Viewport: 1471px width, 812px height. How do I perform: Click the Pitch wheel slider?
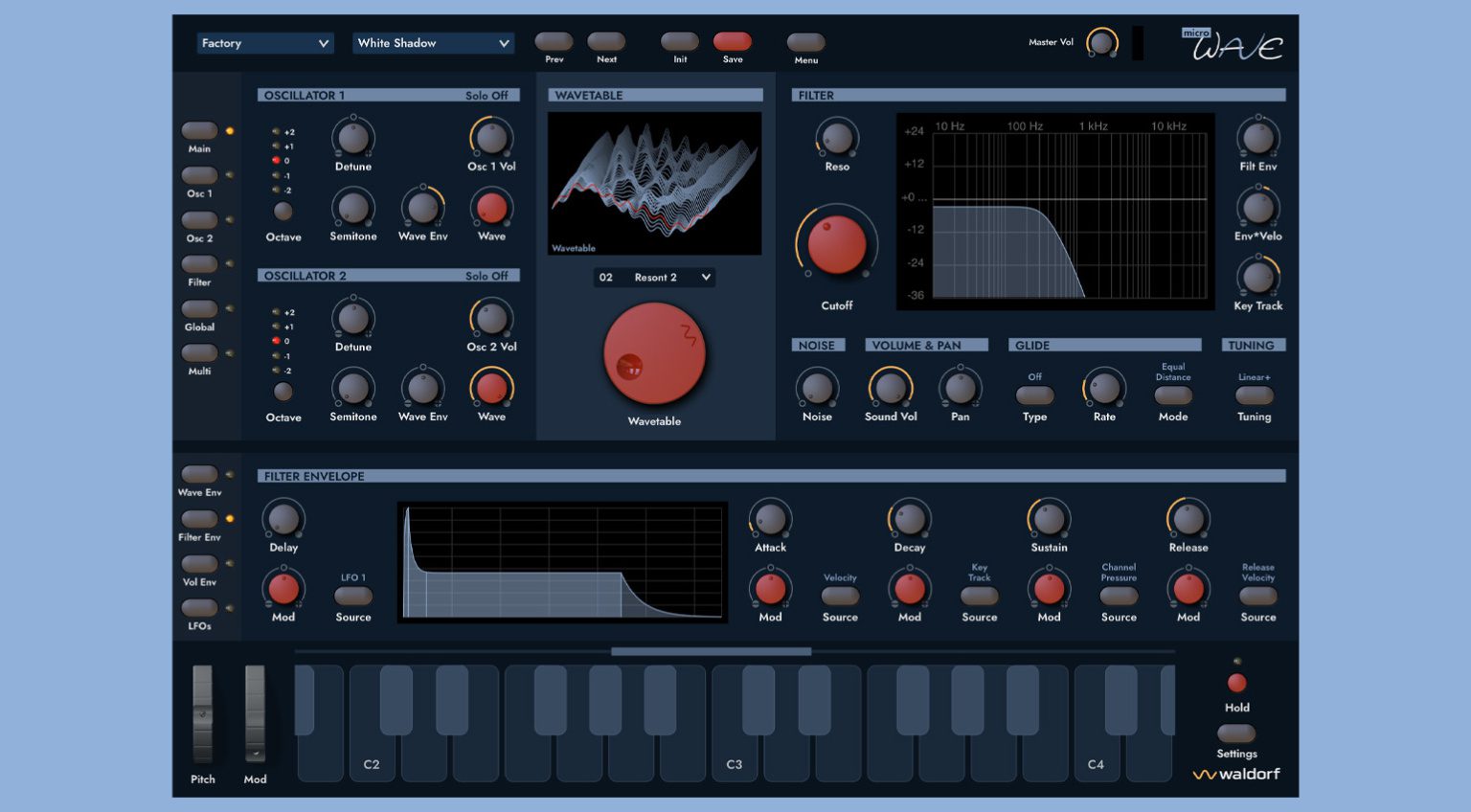(x=202, y=714)
